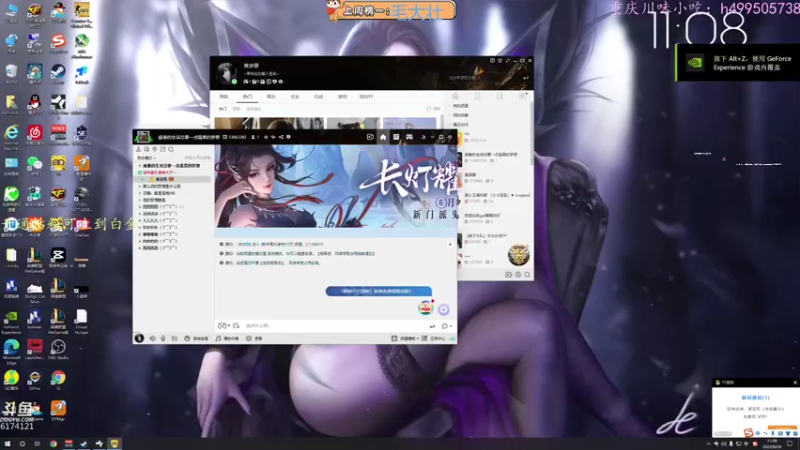
Task: Click the search icon at YY main window bottom
Action: tap(527, 274)
